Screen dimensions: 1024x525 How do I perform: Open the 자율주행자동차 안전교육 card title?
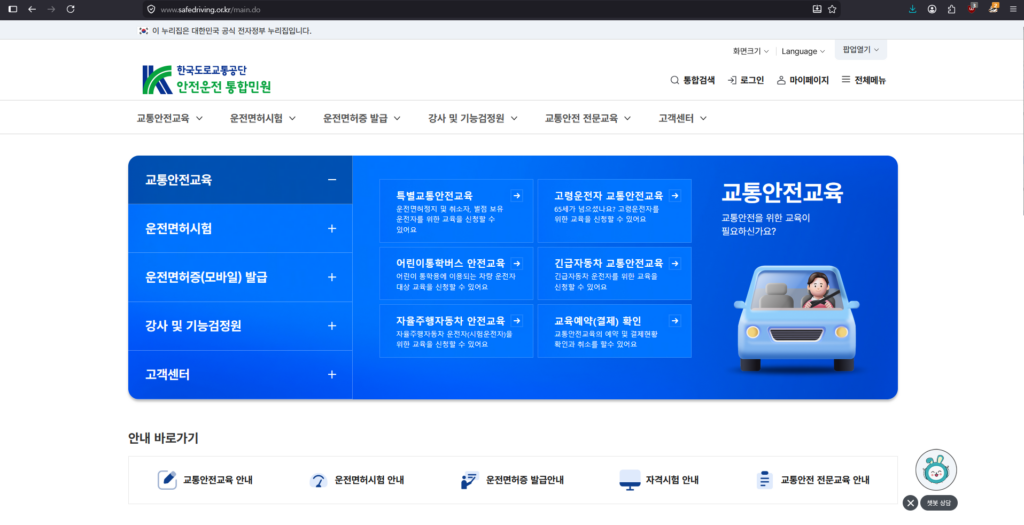click(x=451, y=321)
